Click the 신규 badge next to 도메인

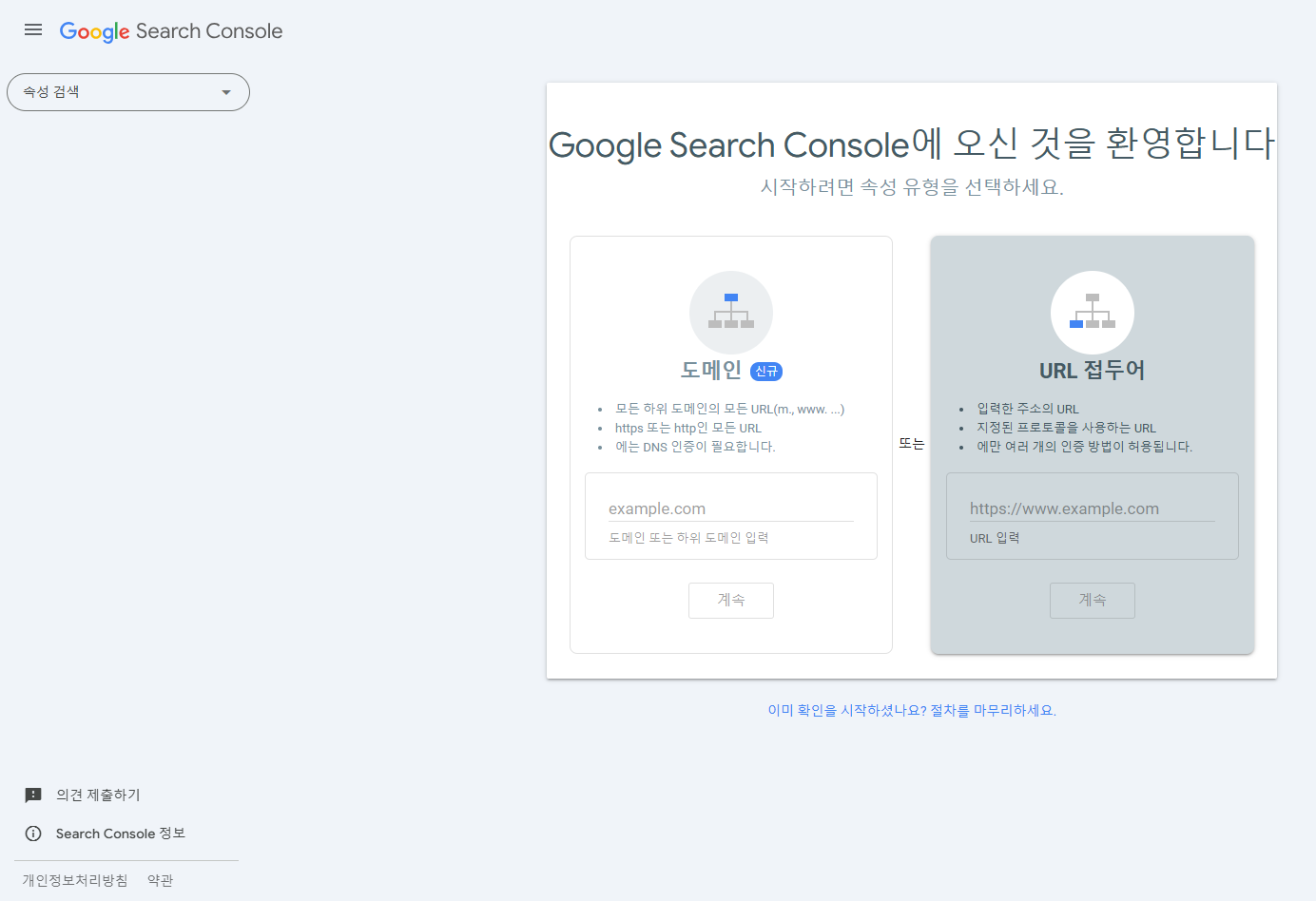pyautogui.click(x=766, y=372)
